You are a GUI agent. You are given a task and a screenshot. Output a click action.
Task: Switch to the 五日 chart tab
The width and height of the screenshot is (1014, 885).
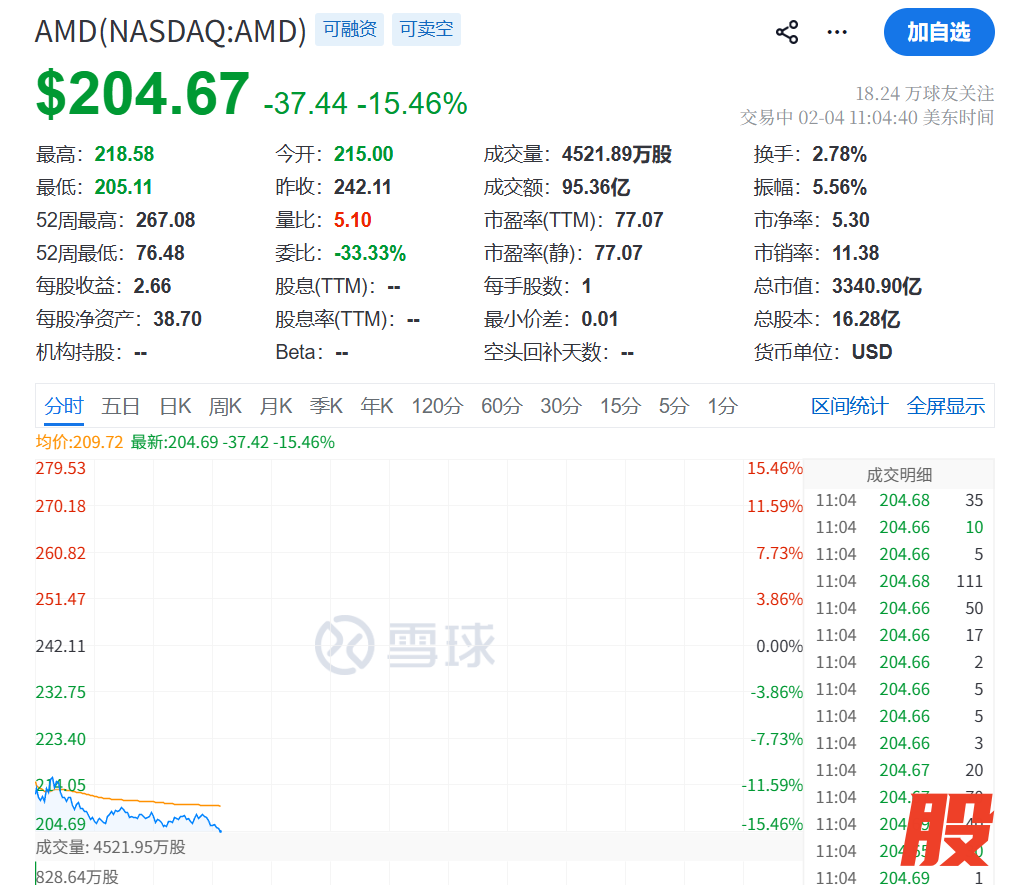pyautogui.click(x=121, y=406)
